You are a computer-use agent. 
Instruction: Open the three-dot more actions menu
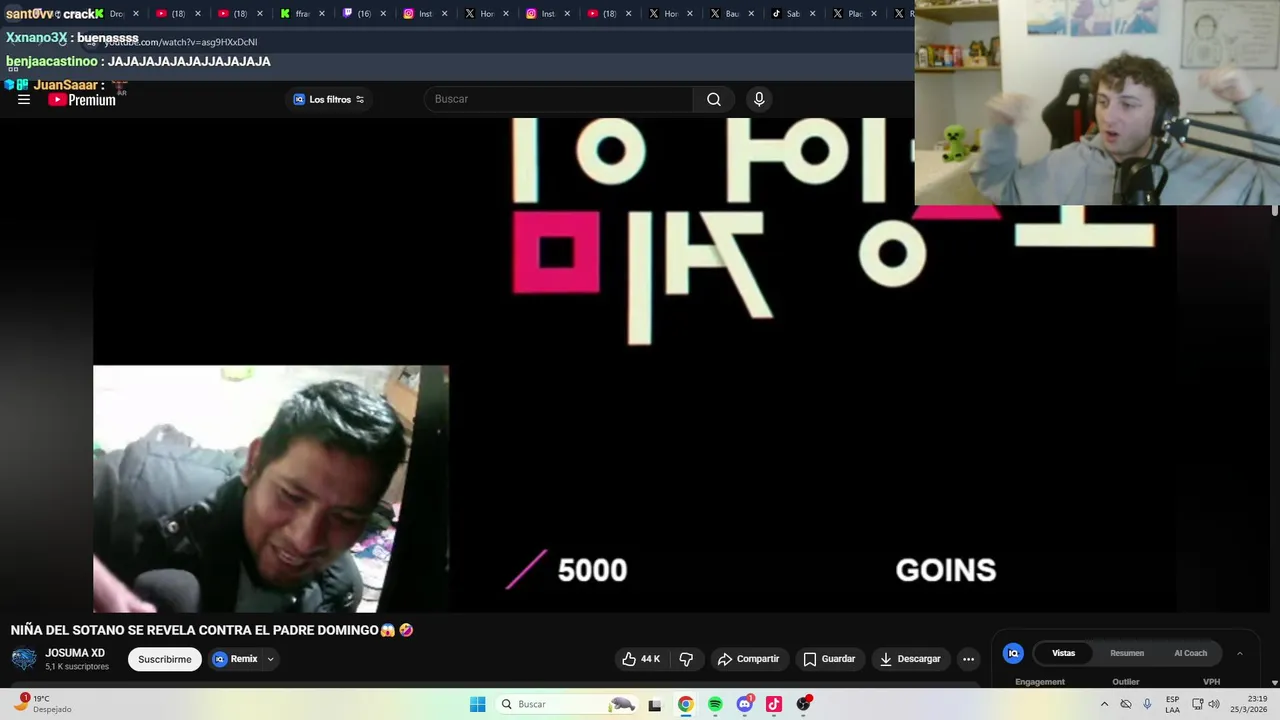tap(968, 659)
